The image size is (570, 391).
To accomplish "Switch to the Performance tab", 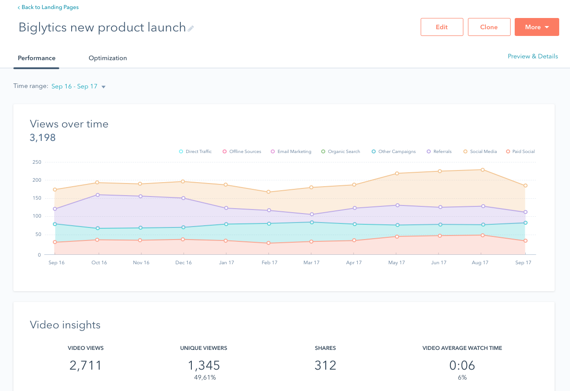I will [36, 58].
